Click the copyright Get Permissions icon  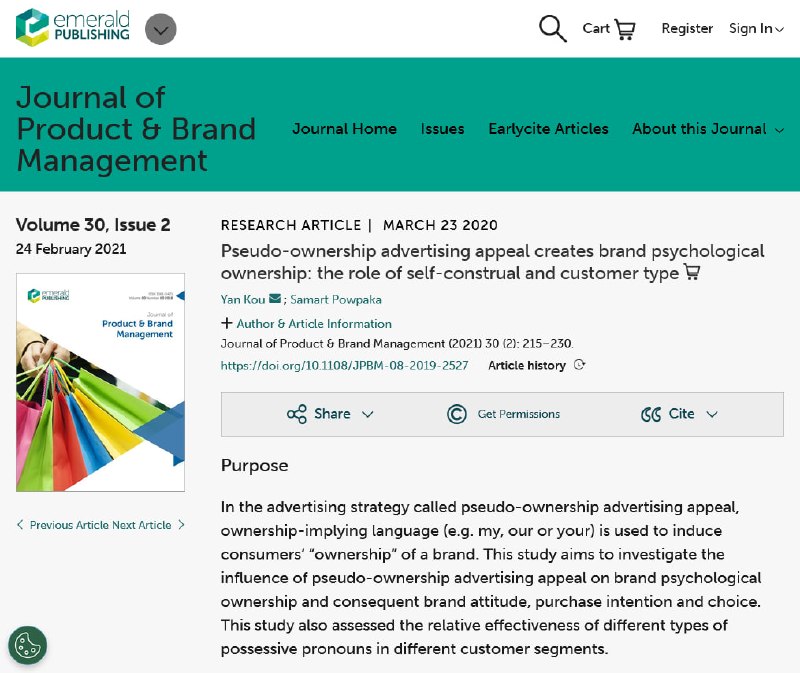457,414
